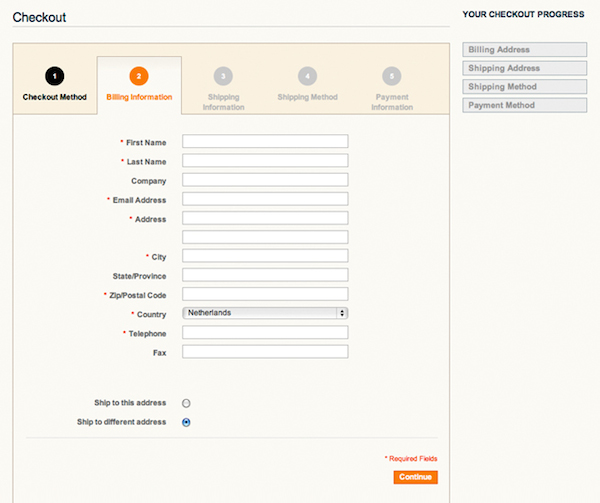The width and height of the screenshot is (600, 503).
Task: Focus the Fax input field
Action: (x=265, y=351)
